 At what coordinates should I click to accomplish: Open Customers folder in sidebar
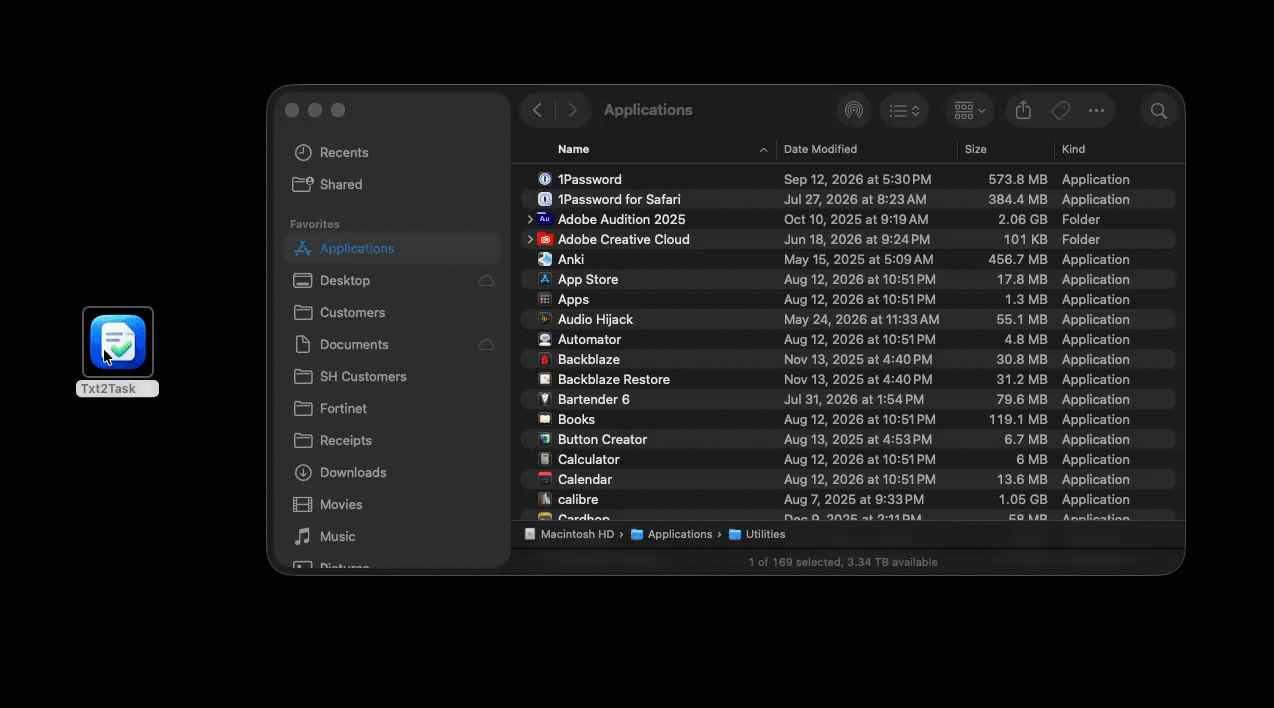[x=392, y=312]
